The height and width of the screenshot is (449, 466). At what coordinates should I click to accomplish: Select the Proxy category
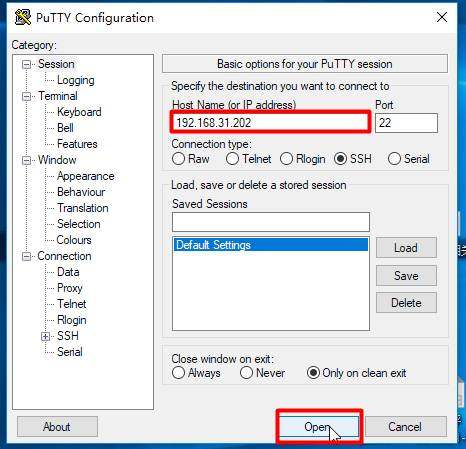pos(70,288)
